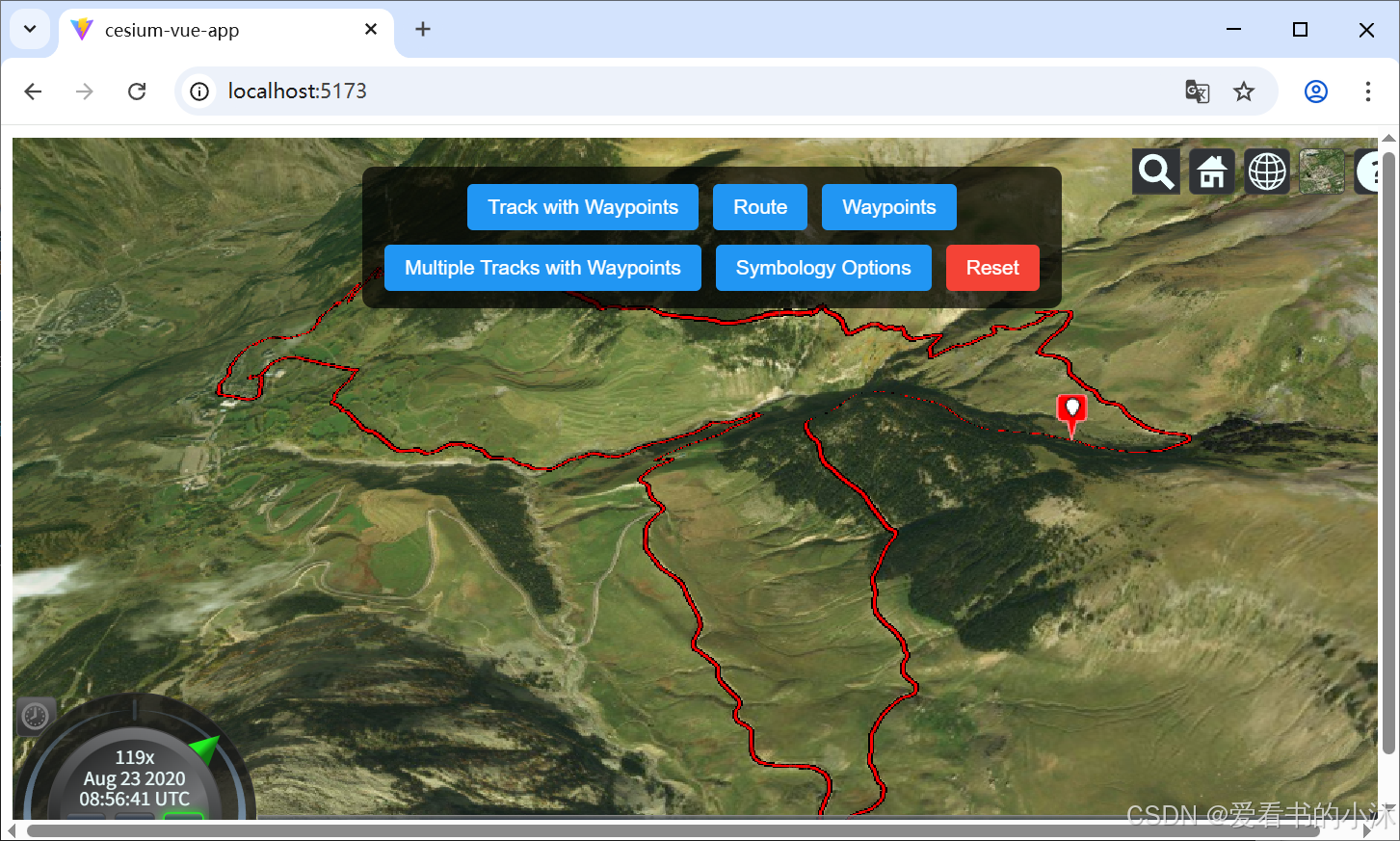Screen dimensions: 1400x841
Task: Open a new browser tab
Action: coord(422,30)
